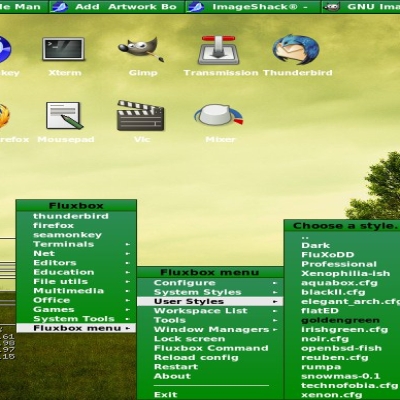Apply the noir.cfg style
This screenshot has width=400, height=400.
tap(342, 339)
